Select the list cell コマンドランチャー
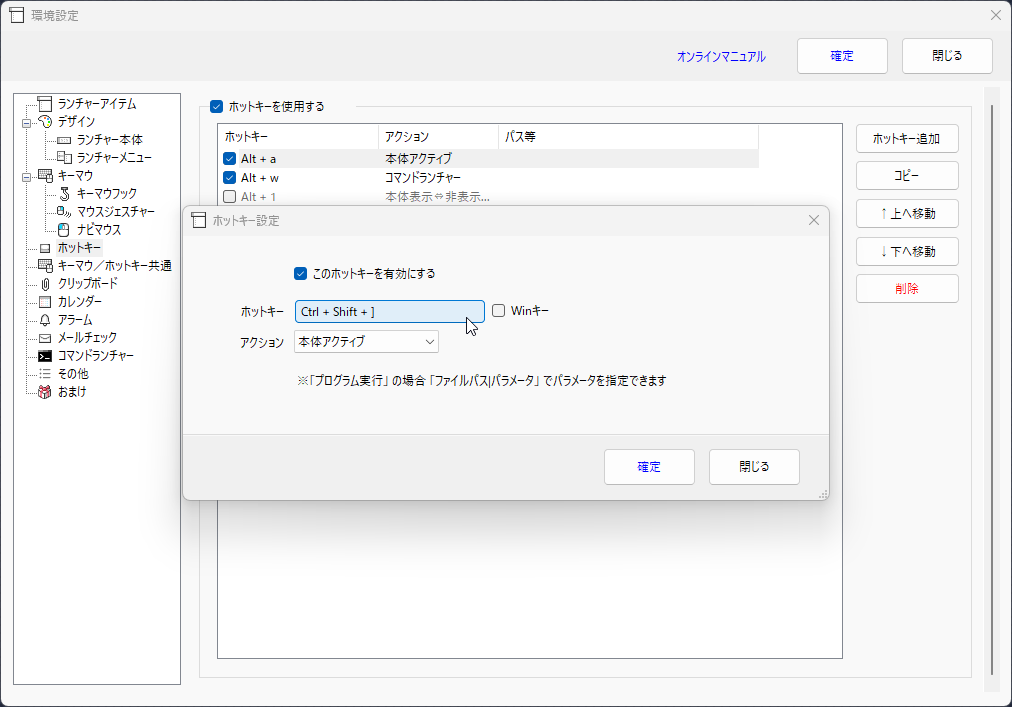The height and width of the screenshot is (707, 1012). pyautogui.click(x=423, y=178)
